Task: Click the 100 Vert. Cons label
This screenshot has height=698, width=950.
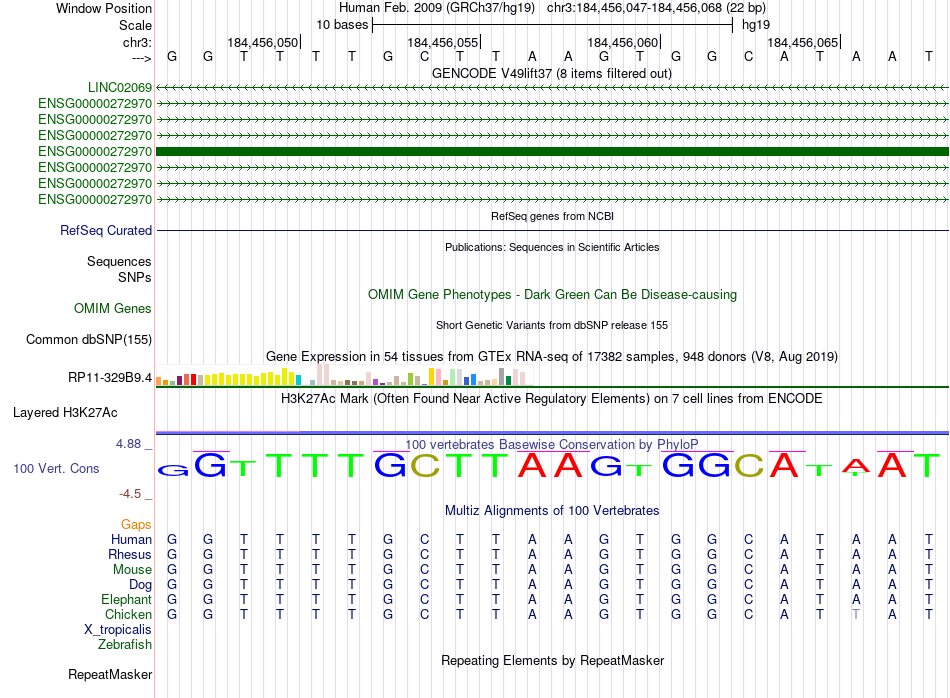Action: point(56,469)
